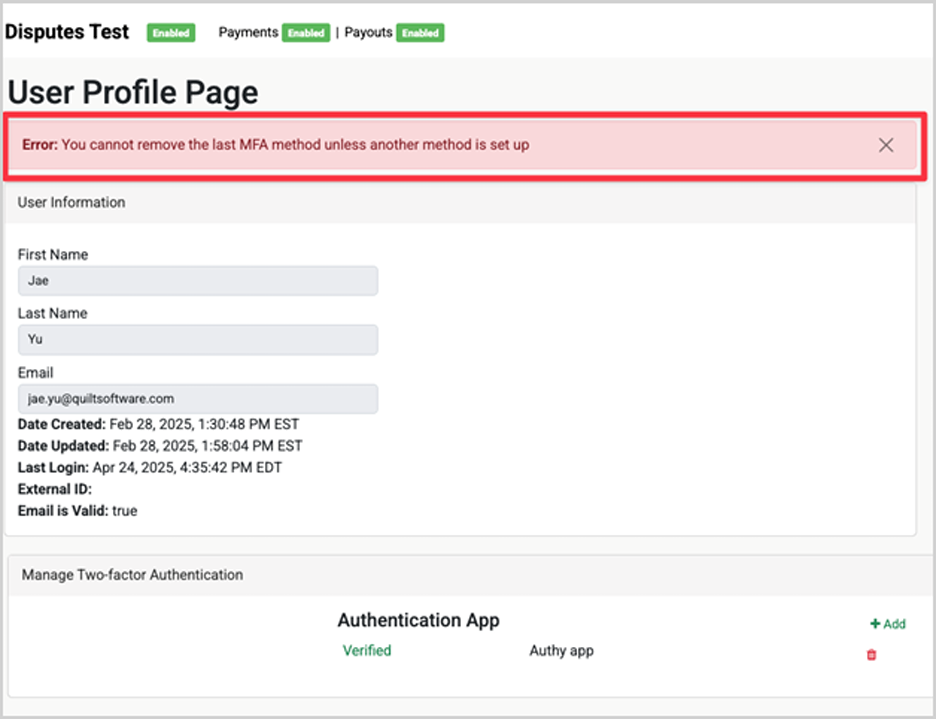The image size is (936, 719).
Task: Click into the Last Name field
Action: tap(198, 340)
